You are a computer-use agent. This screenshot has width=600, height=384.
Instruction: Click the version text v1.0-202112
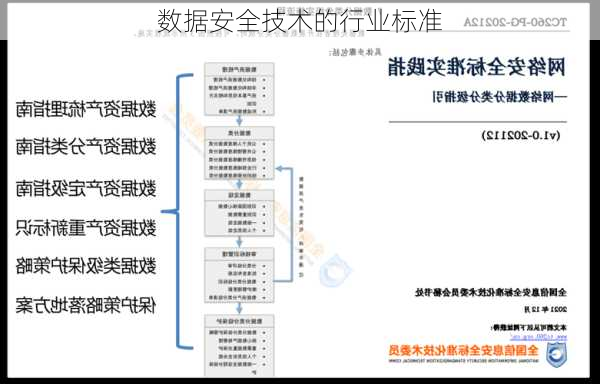click(521, 135)
